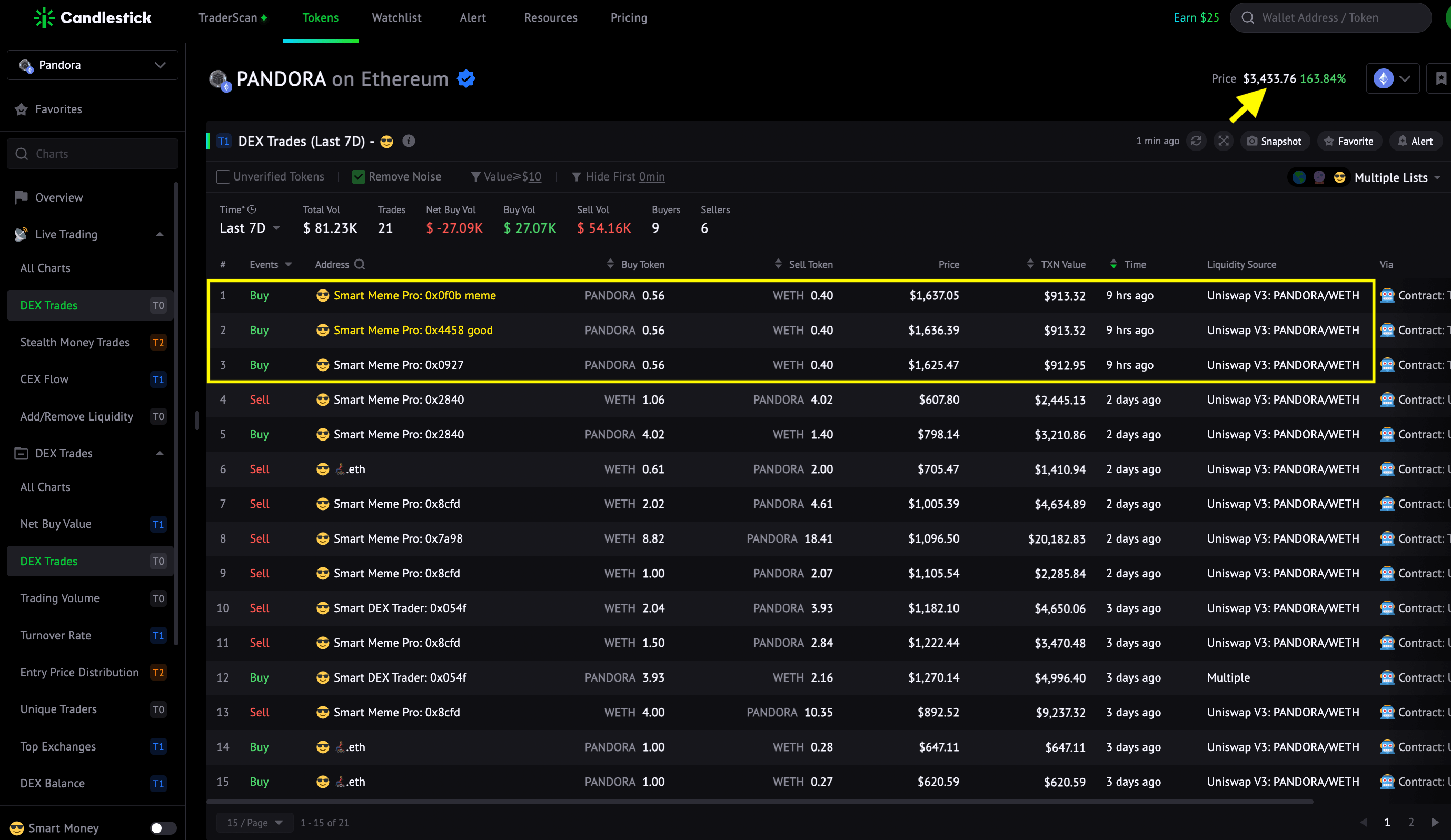Collapse the DEX Trades sidebar section
The width and height of the screenshot is (1451, 840).
pyautogui.click(x=160, y=454)
